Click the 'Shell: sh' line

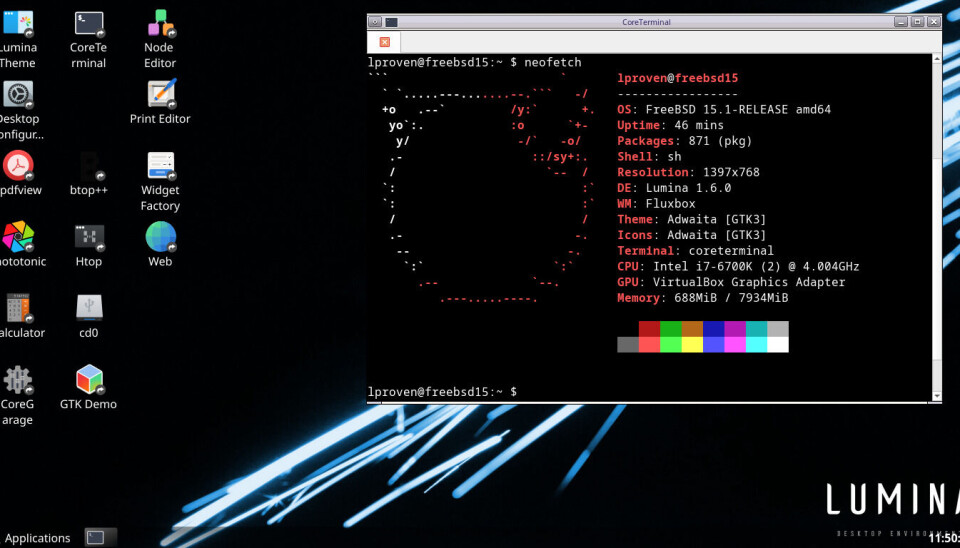pos(649,157)
